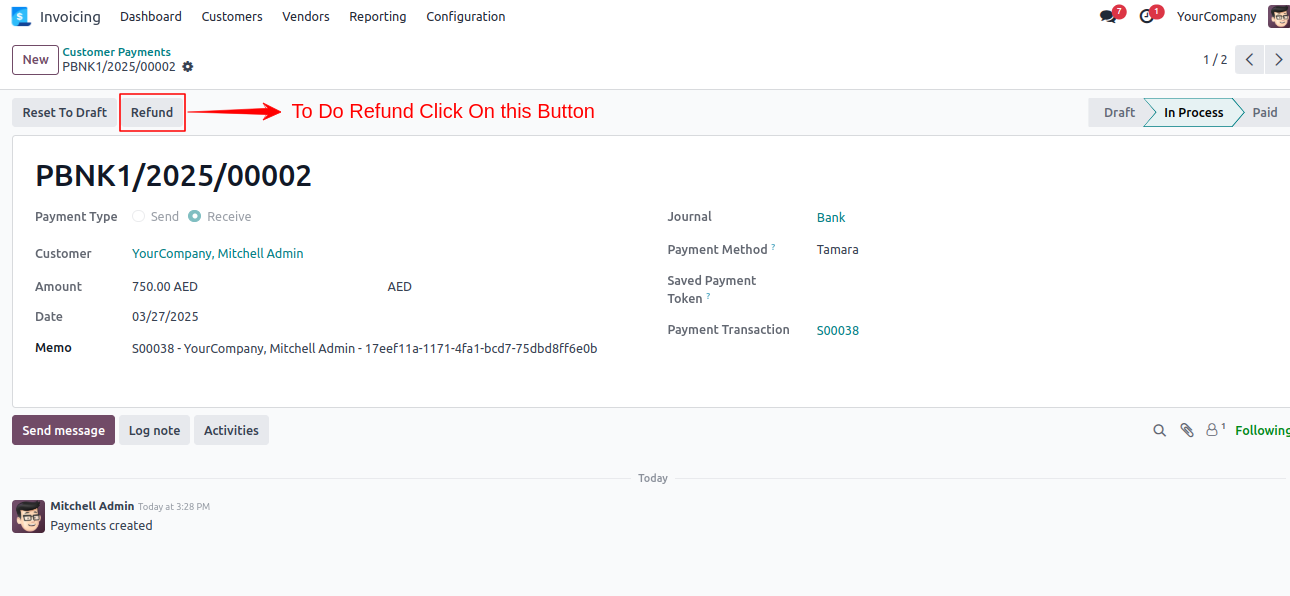1290x596 pixels.
Task: Click Mitchell Admin avatar in top bar
Action: coord(1279,16)
